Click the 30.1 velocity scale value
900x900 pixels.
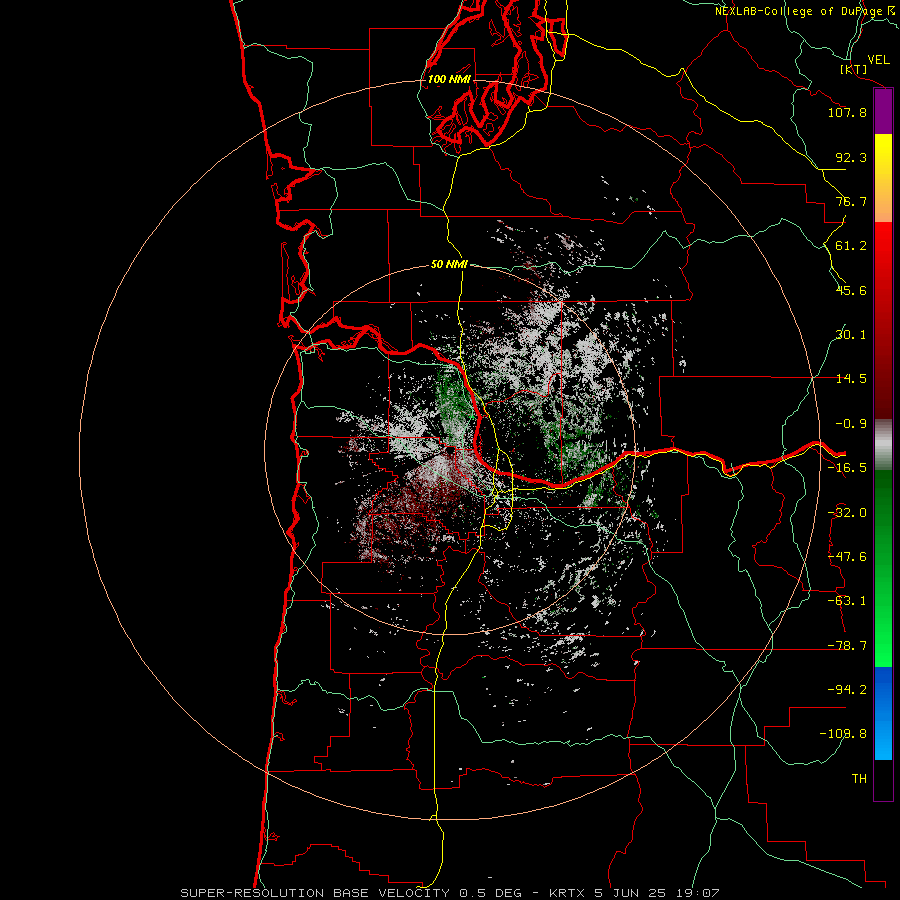(x=851, y=335)
